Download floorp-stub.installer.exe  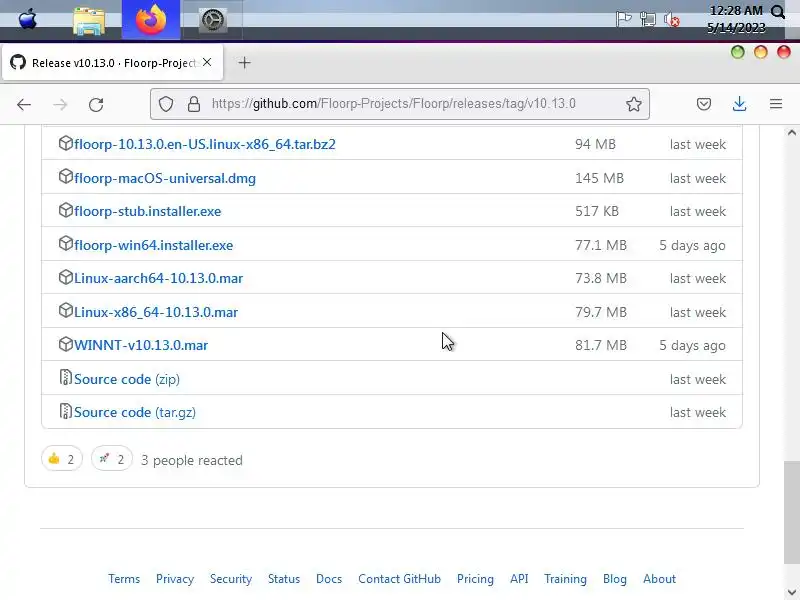point(147,211)
